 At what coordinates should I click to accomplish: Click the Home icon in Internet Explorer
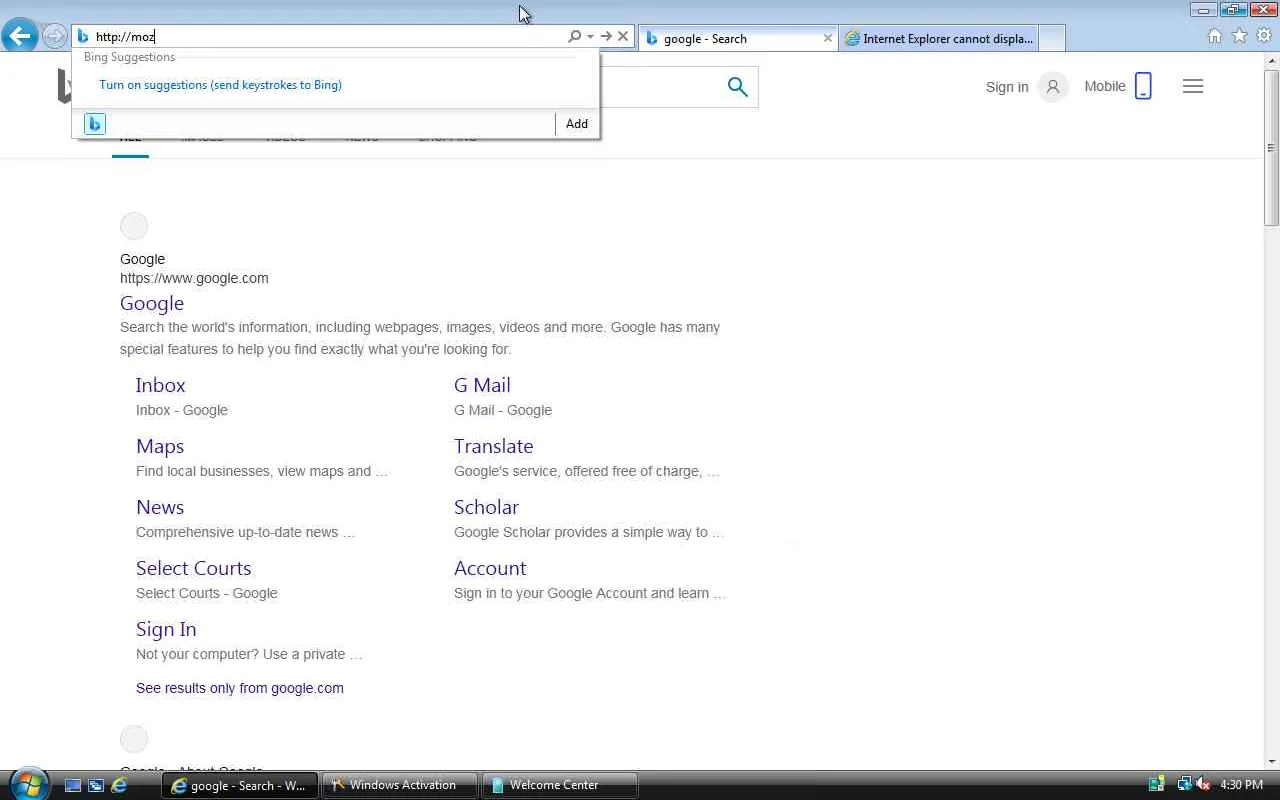point(1215,36)
